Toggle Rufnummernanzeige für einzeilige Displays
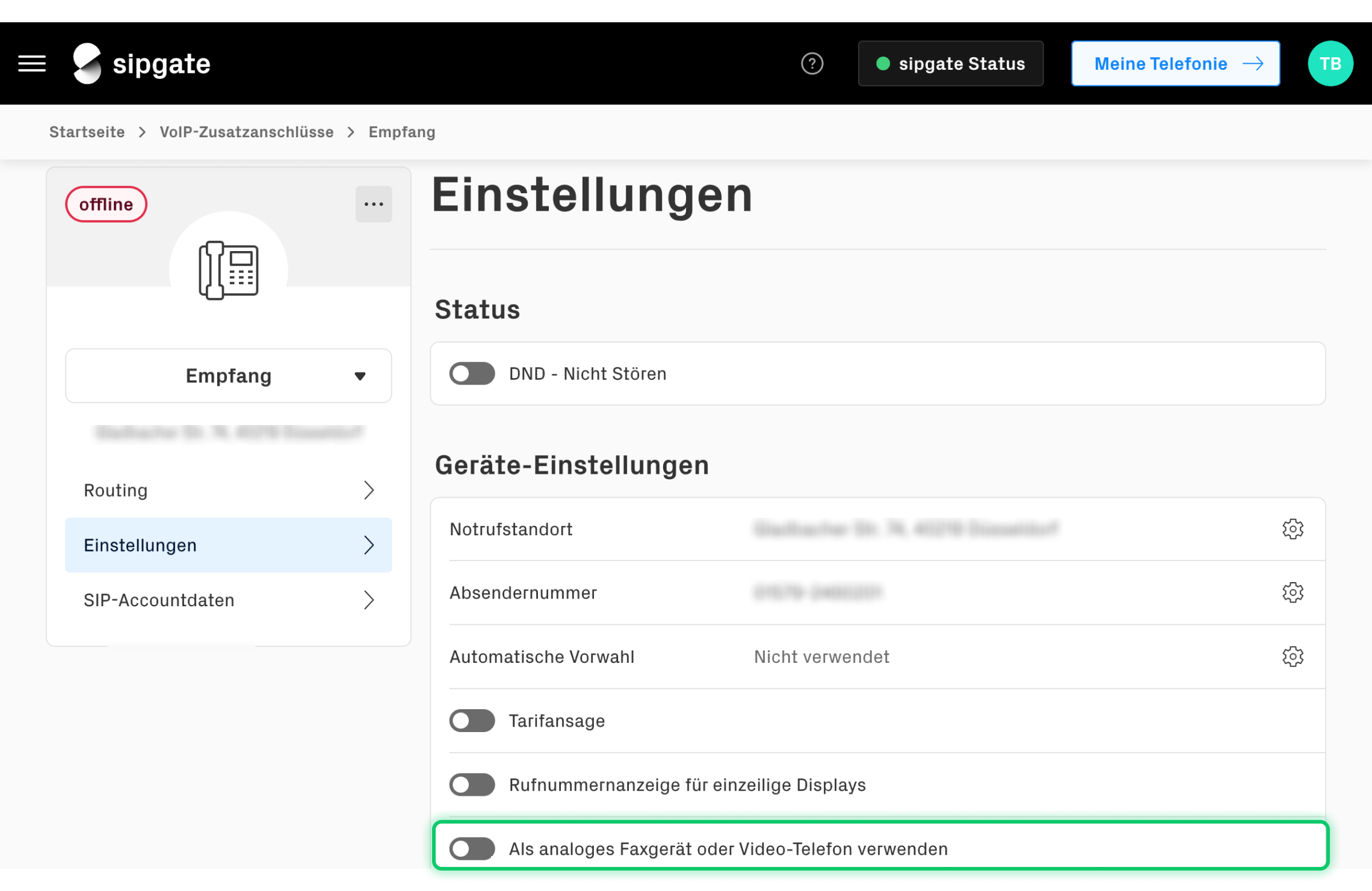This screenshot has height=891, width=1372. (x=472, y=785)
